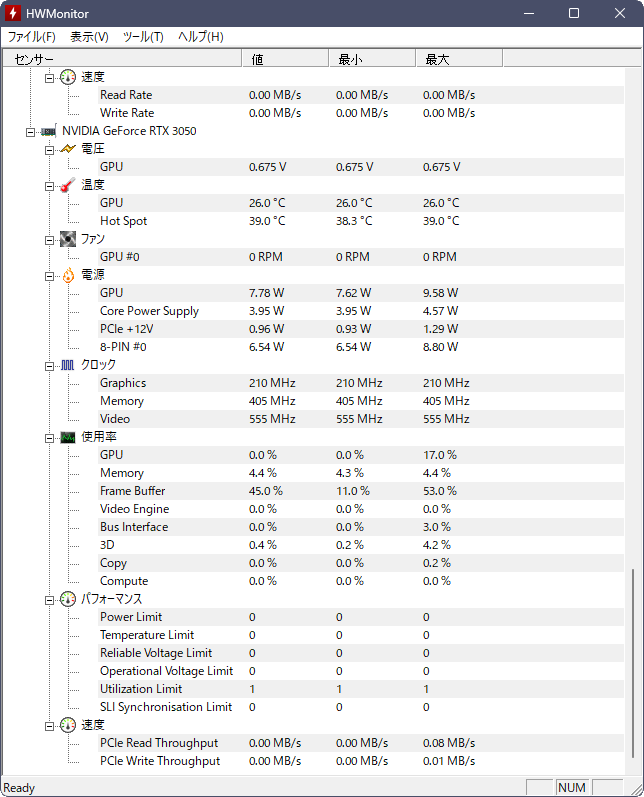Collapse the パフォーマンス performance section
The image size is (644, 797).
coord(49,600)
